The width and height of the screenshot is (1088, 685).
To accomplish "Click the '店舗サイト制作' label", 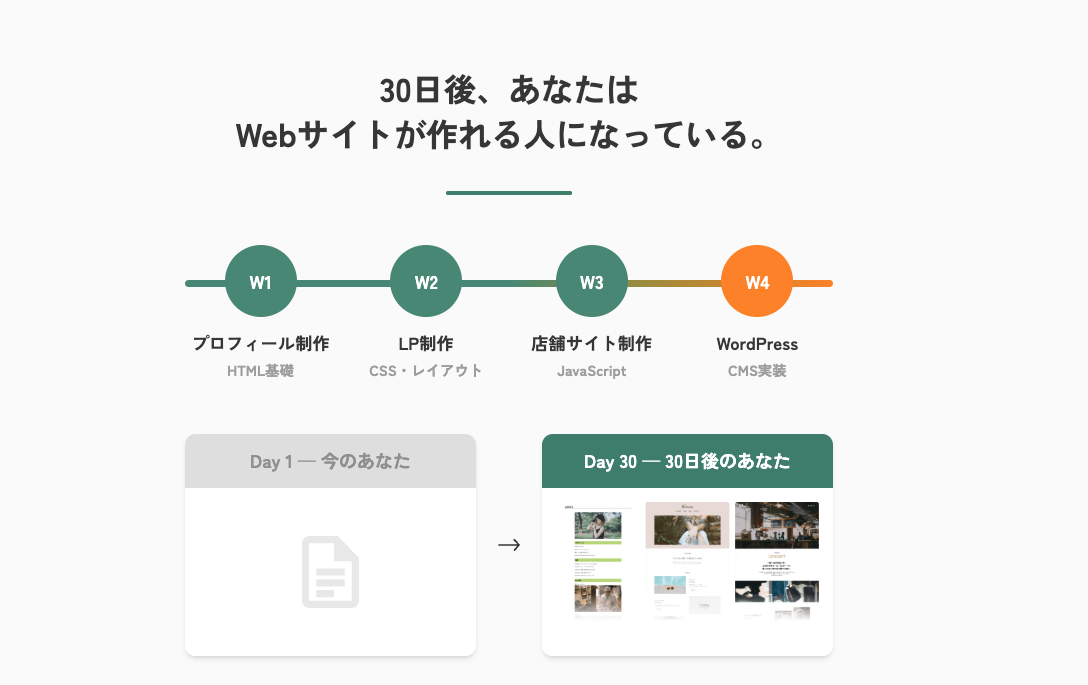I will [x=592, y=344].
